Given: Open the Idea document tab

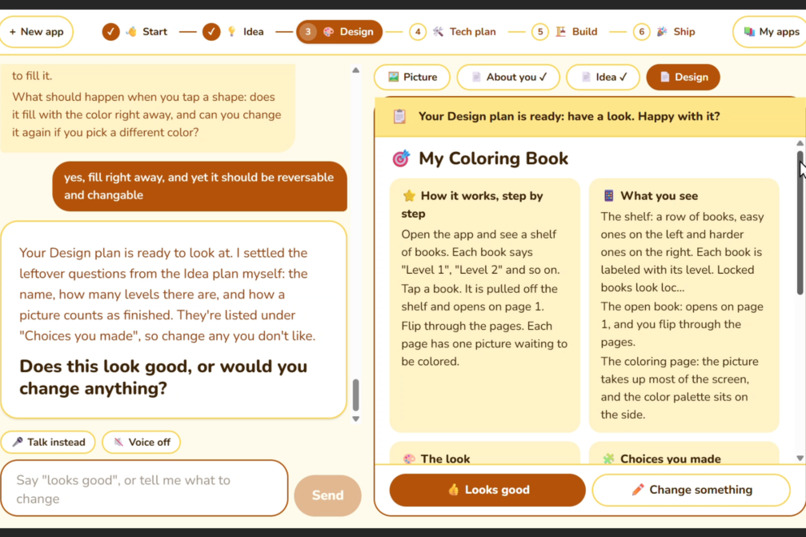Looking at the screenshot, I should point(603,77).
